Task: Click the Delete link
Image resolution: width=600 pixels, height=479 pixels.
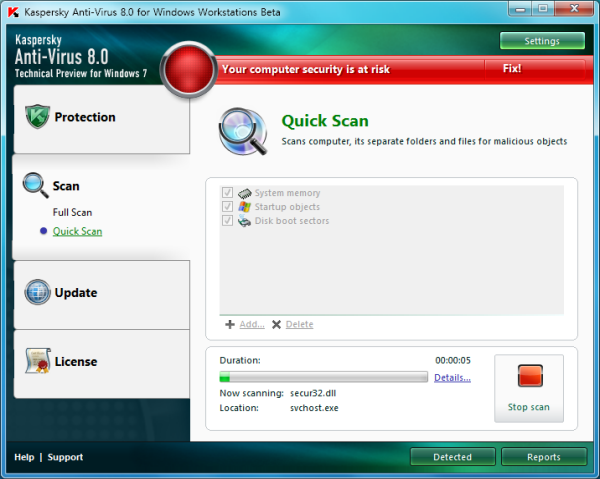Action: click(299, 324)
